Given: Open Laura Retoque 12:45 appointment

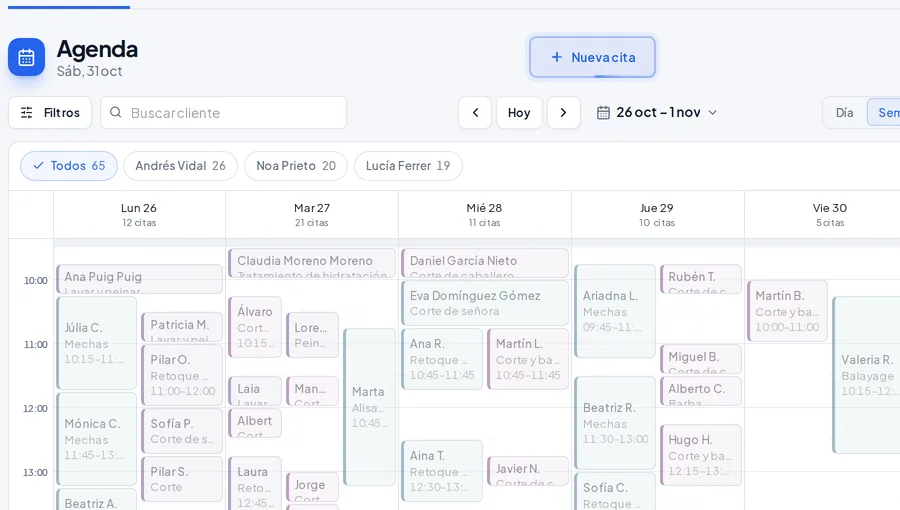Looking at the screenshot, I should (255, 483).
